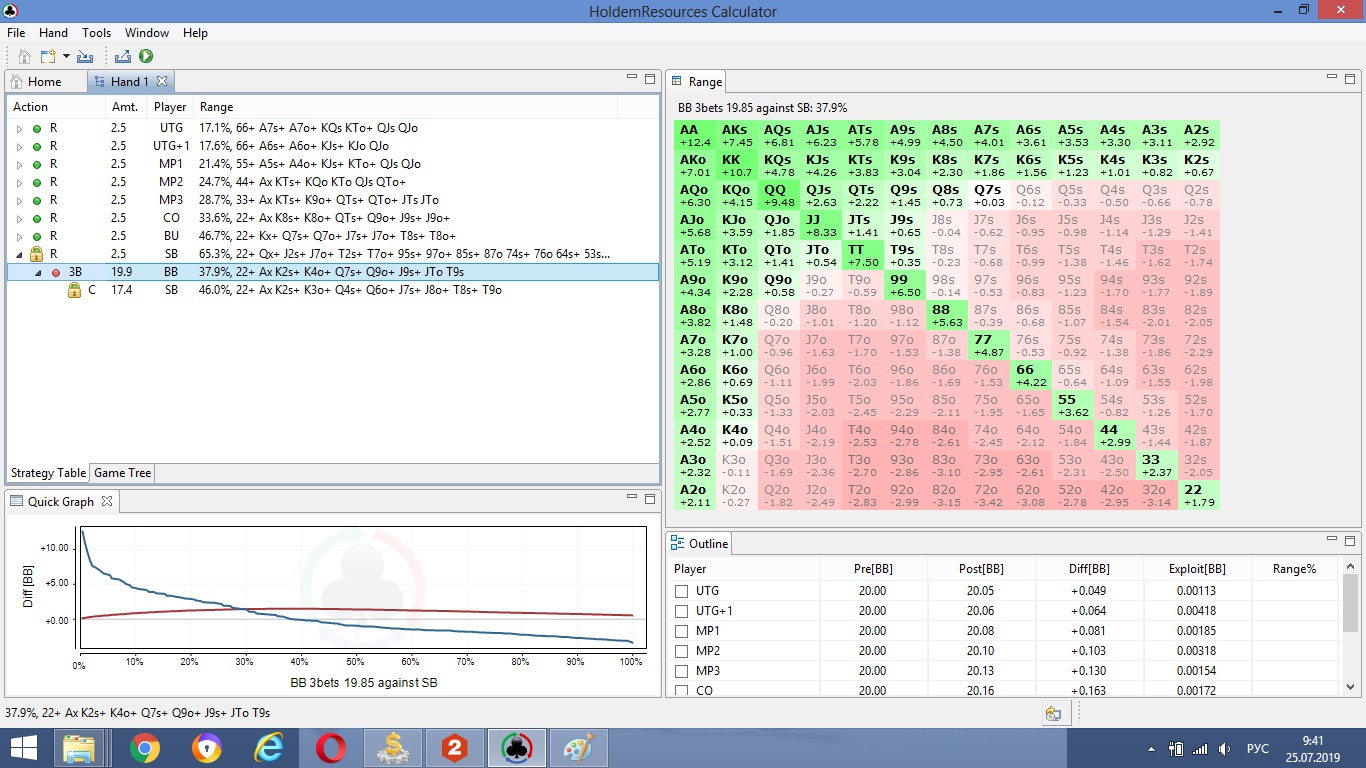
Task: Expand the UTG+1 raise tree row
Action: pyautogui.click(x=19, y=146)
